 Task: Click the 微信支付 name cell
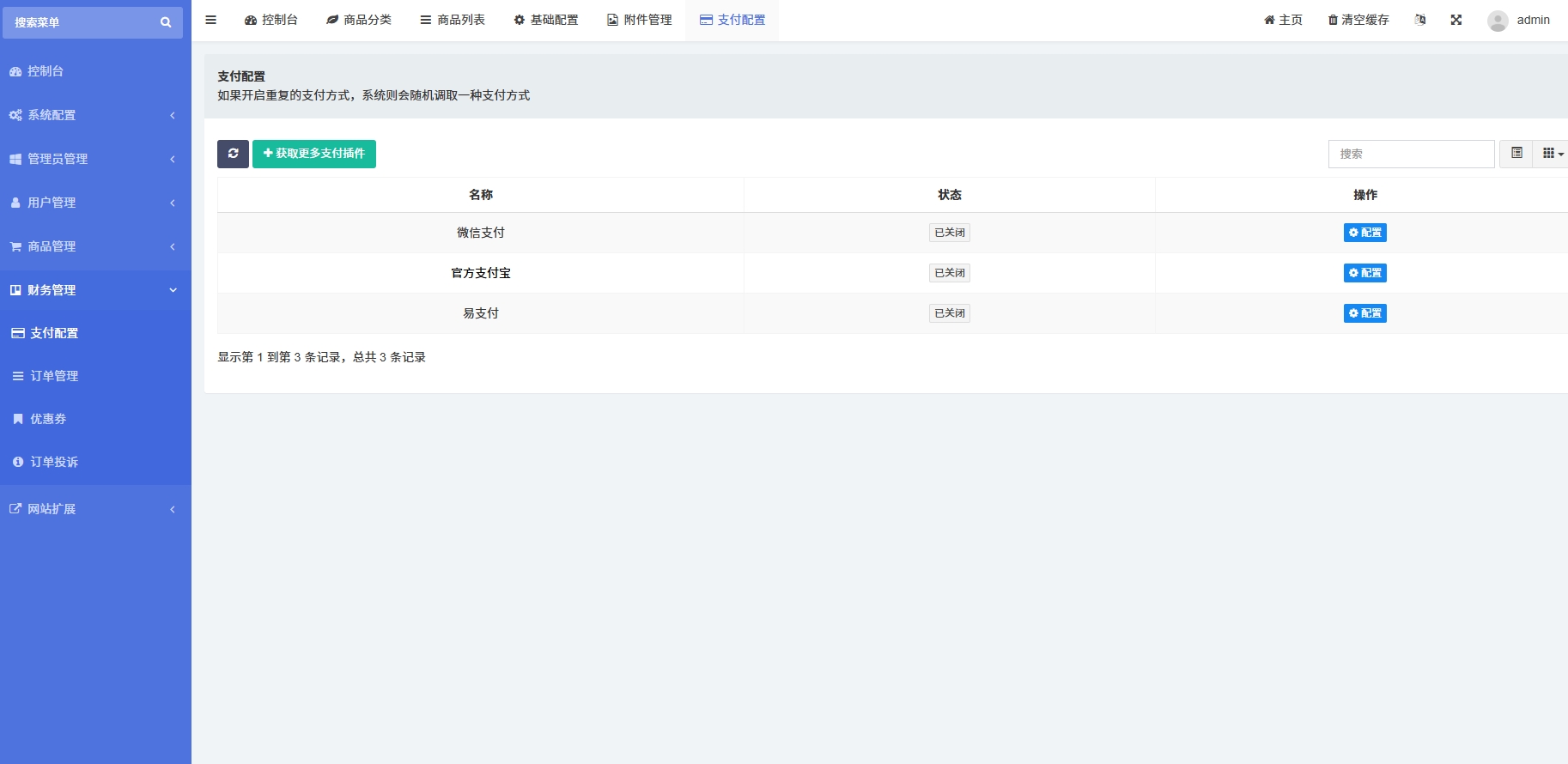(481, 233)
